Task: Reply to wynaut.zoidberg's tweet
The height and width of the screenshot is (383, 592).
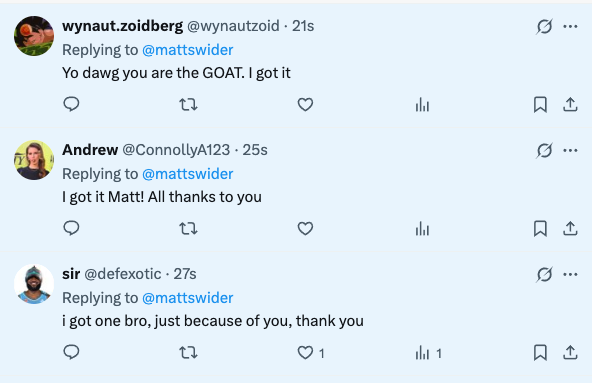Action: click(71, 104)
